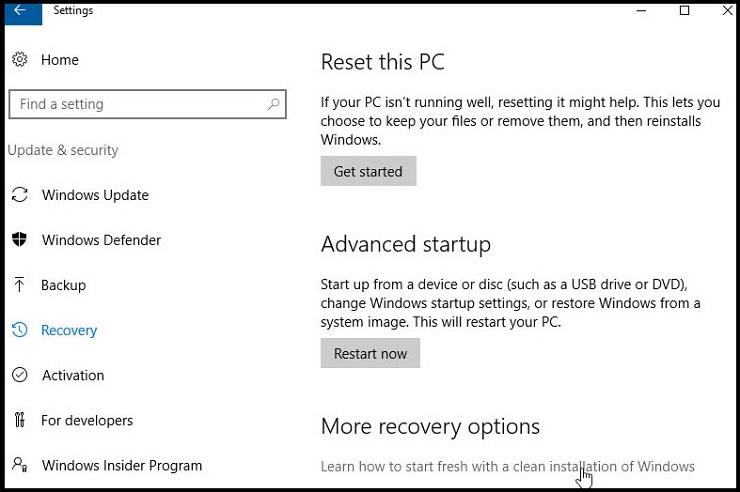Image resolution: width=740 pixels, height=492 pixels.
Task: Click the Windows Defender shield icon
Action: point(20,240)
